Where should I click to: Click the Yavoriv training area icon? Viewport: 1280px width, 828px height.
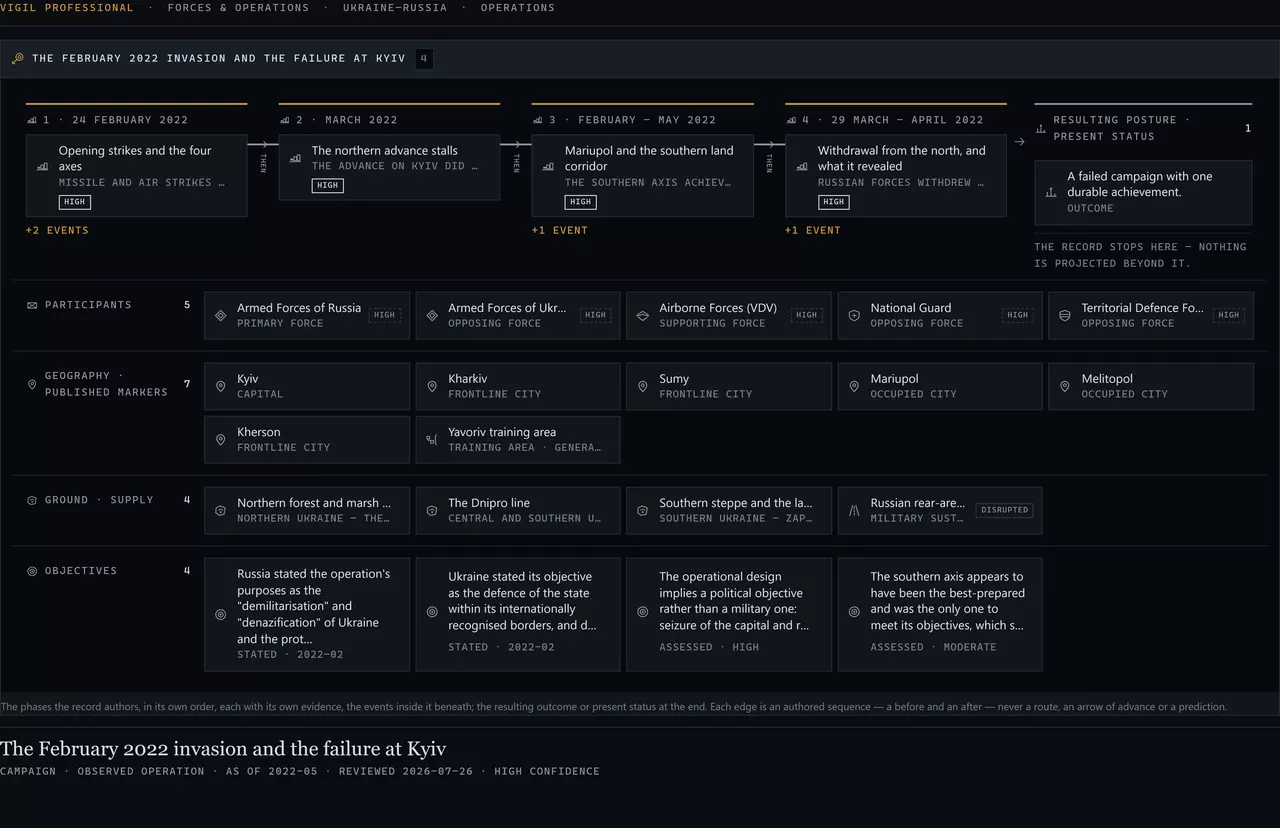click(432, 439)
